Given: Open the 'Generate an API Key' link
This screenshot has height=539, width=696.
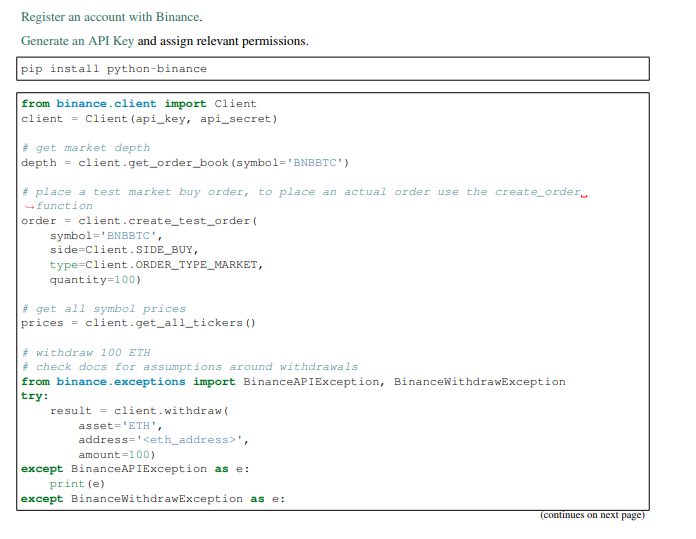Looking at the screenshot, I should (x=77, y=41).
